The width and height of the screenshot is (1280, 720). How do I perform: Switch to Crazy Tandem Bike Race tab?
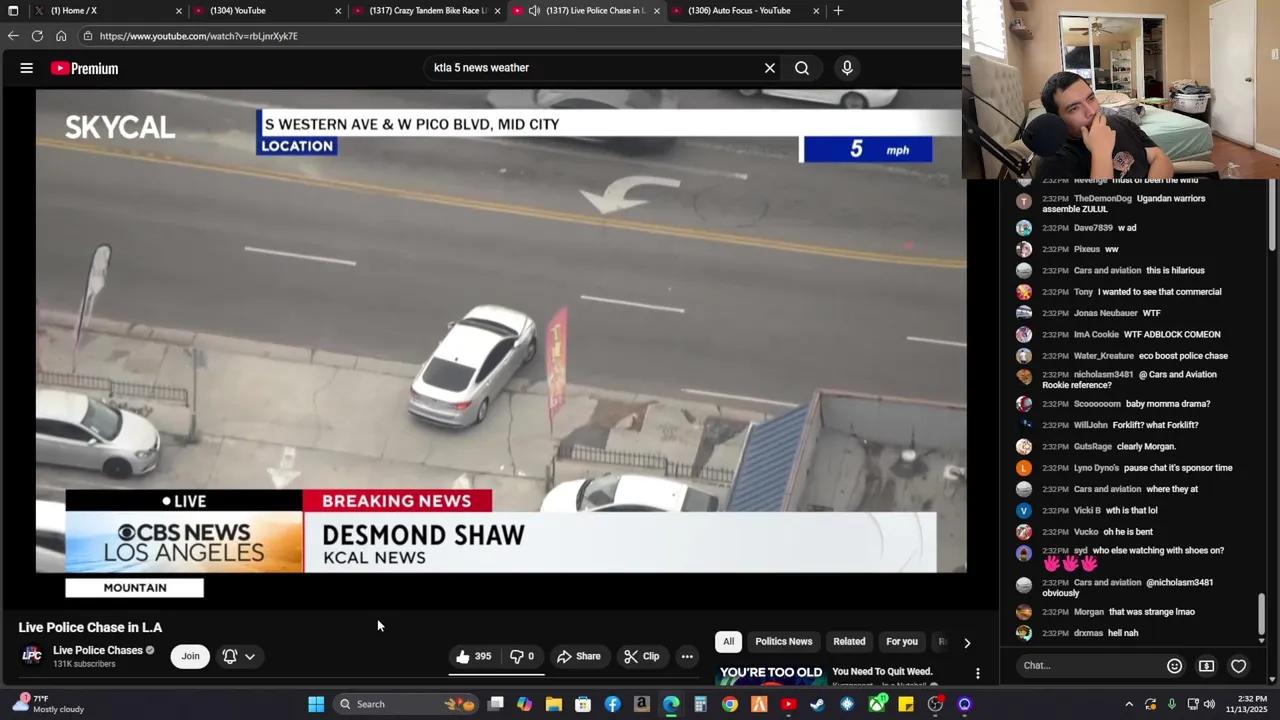[427, 11]
